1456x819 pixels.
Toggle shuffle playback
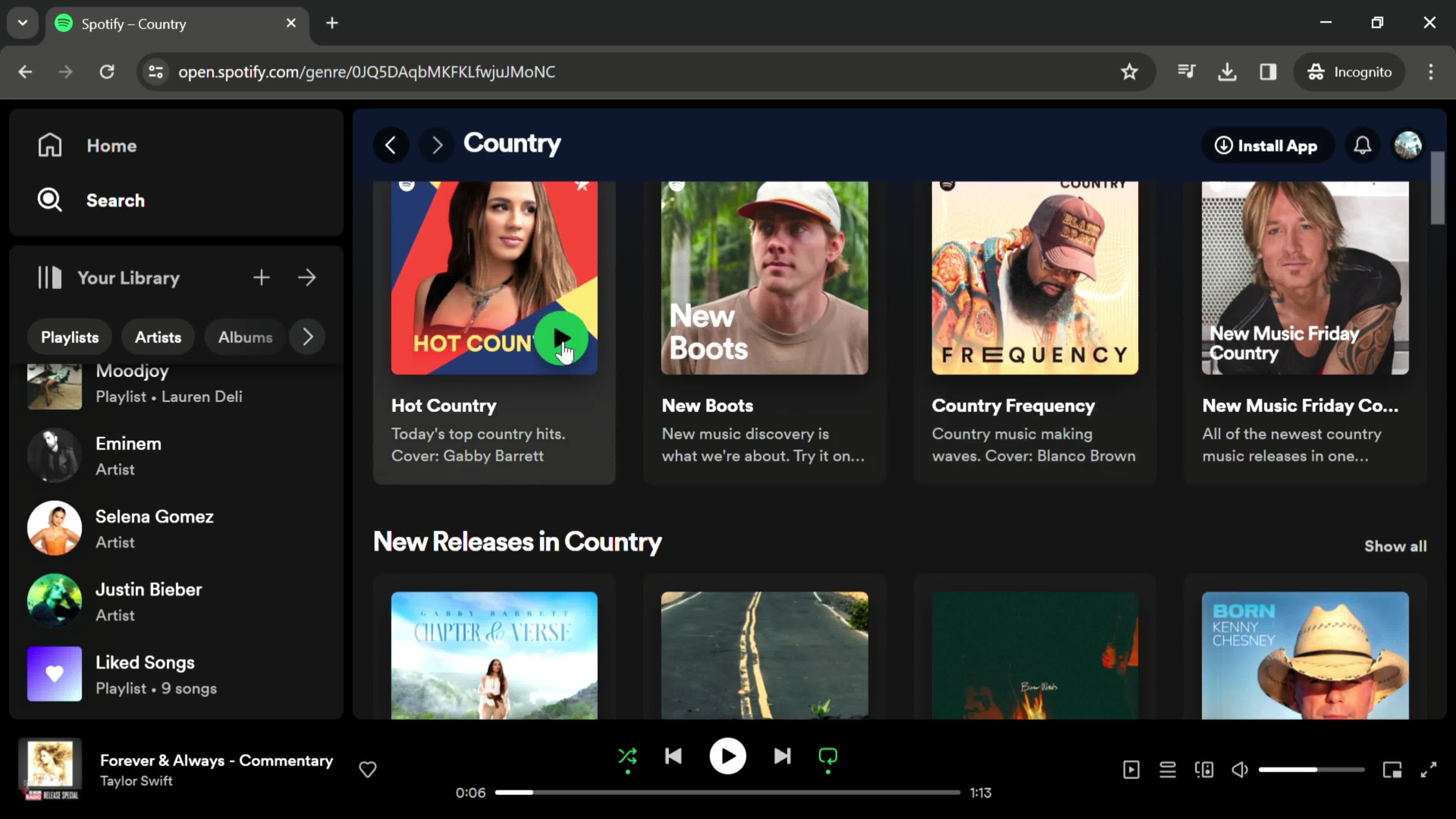point(628,756)
